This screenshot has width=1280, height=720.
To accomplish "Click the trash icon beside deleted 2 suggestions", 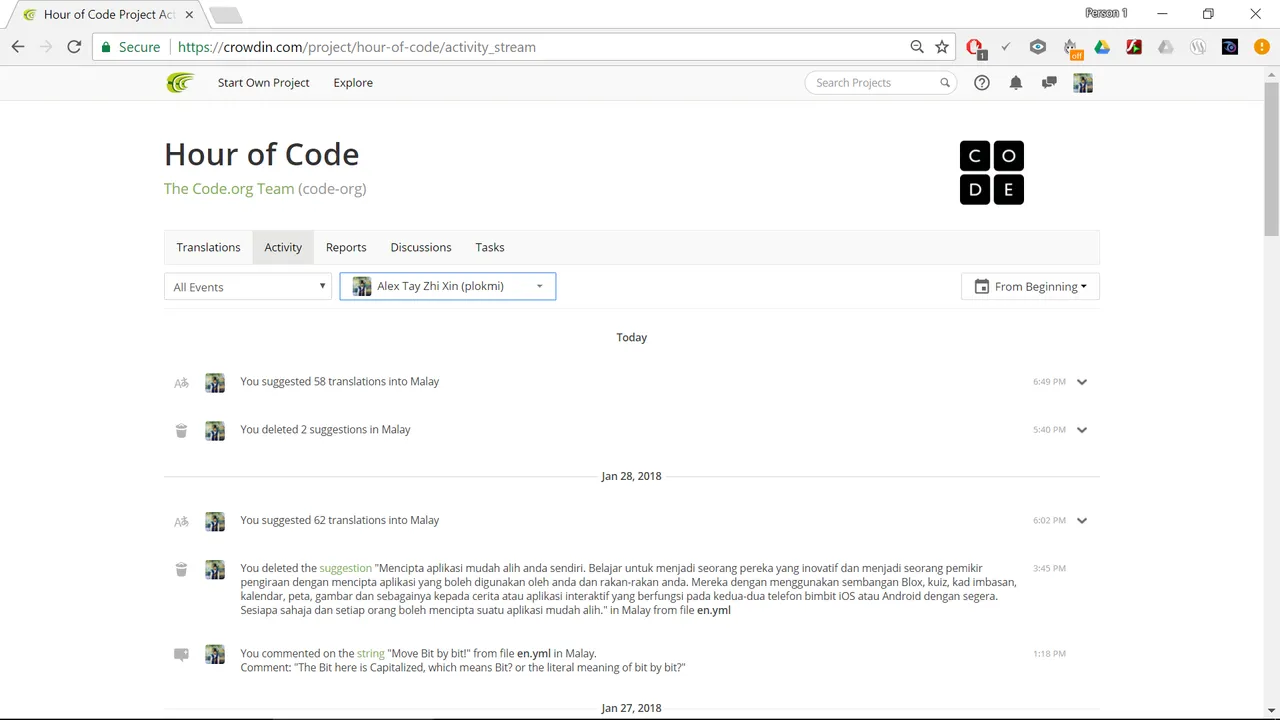I will [181, 430].
